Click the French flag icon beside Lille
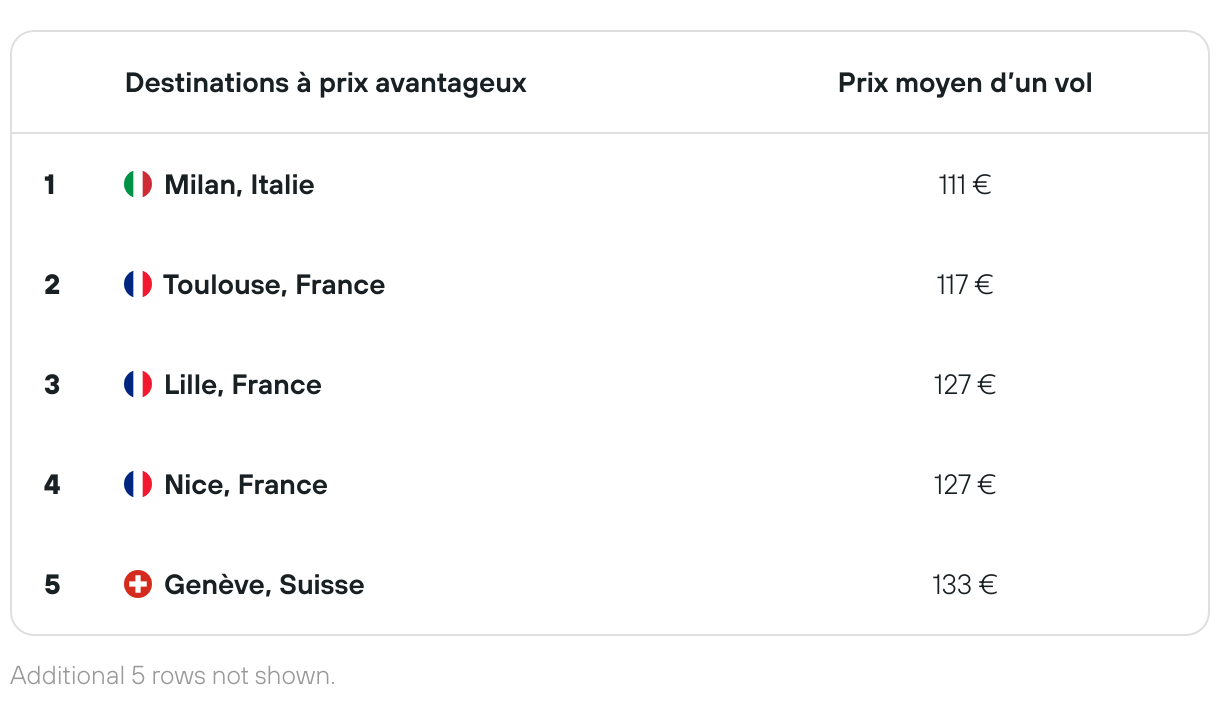This screenshot has width=1220, height=702. (x=138, y=384)
